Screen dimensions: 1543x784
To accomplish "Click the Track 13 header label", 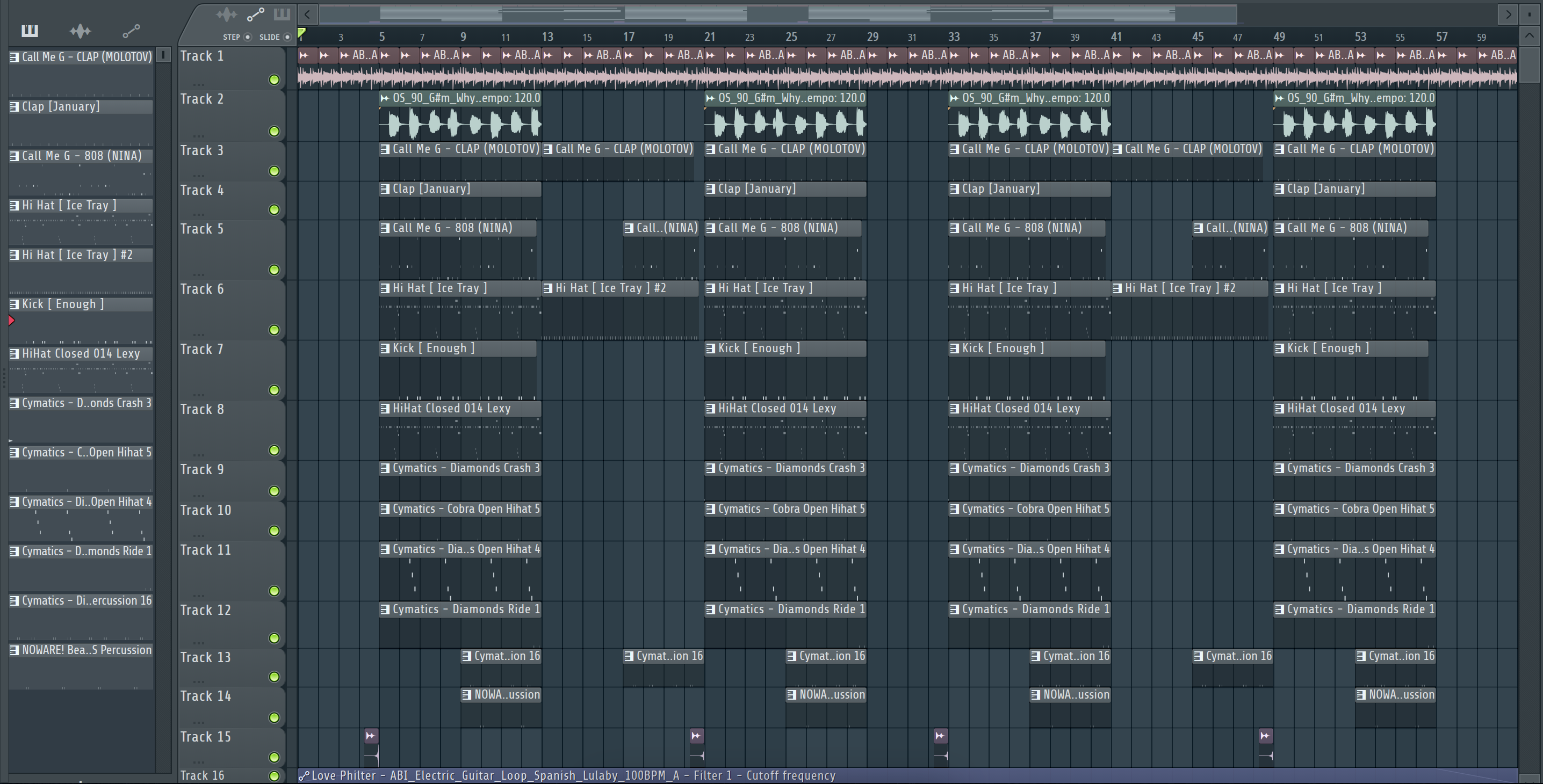I will pyautogui.click(x=205, y=657).
